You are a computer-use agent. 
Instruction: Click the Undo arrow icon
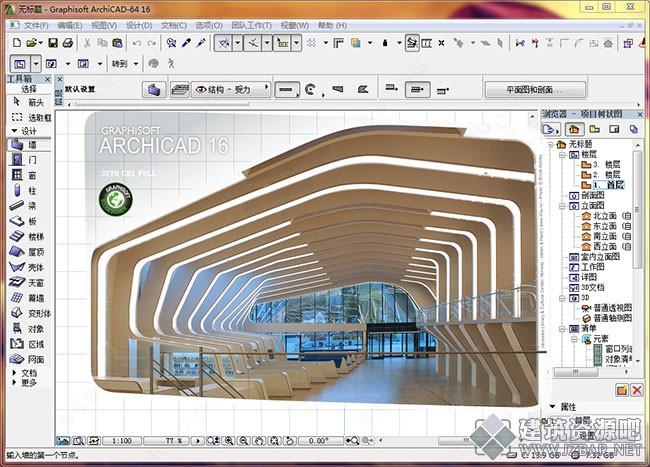click(136, 43)
